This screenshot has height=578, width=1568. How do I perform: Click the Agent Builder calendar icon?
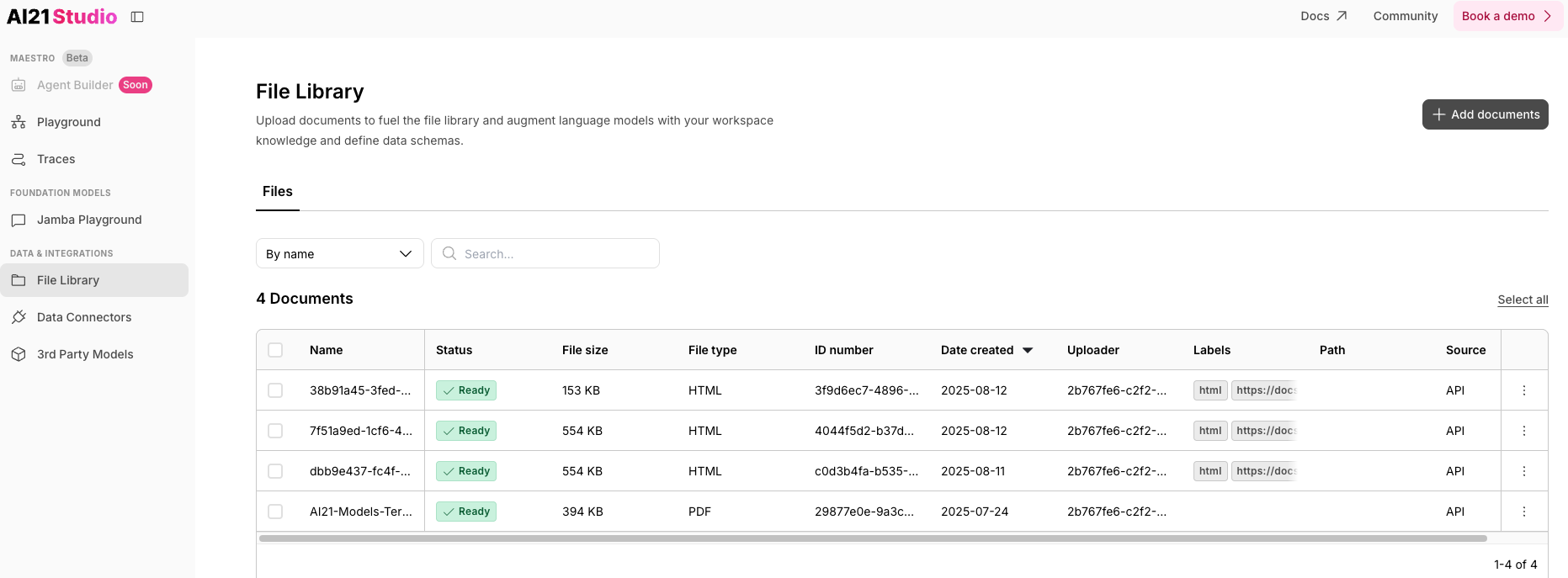[19, 85]
